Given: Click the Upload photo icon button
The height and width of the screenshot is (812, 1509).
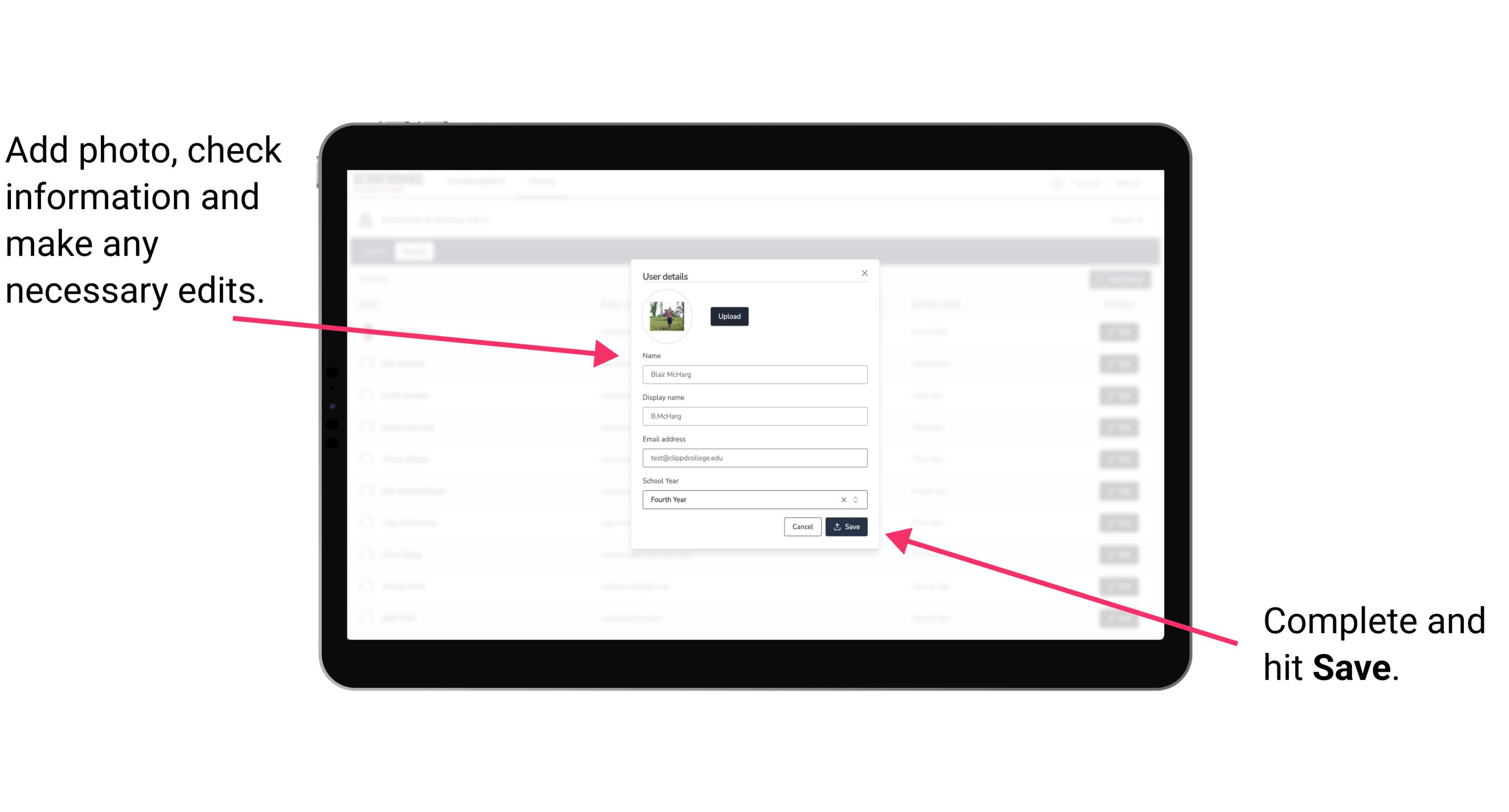Looking at the screenshot, I should coord(729,316).
